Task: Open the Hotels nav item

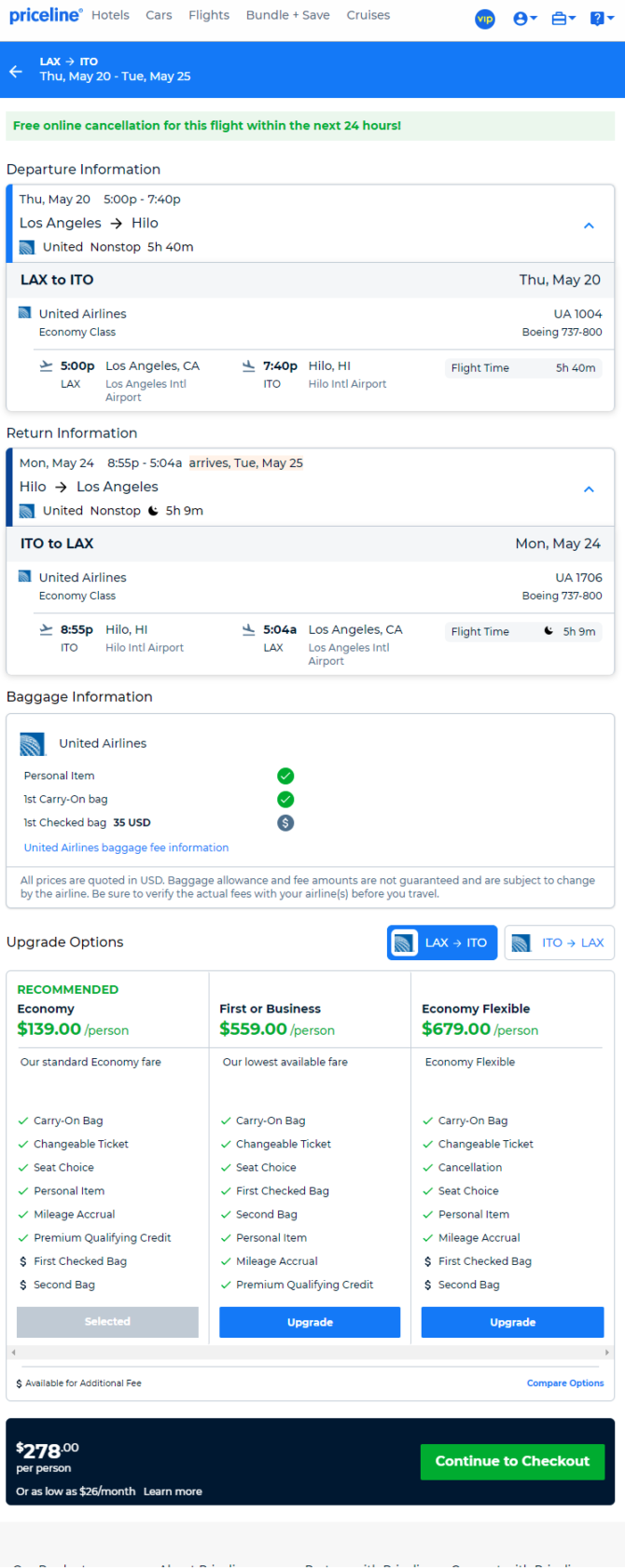Action: [x=110, y=15]
